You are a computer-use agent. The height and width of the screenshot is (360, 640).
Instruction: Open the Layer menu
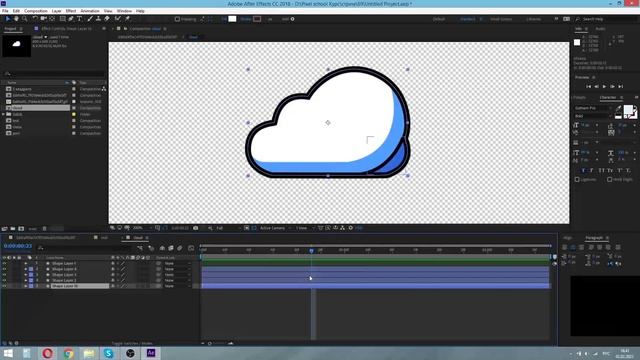(56, 11)
